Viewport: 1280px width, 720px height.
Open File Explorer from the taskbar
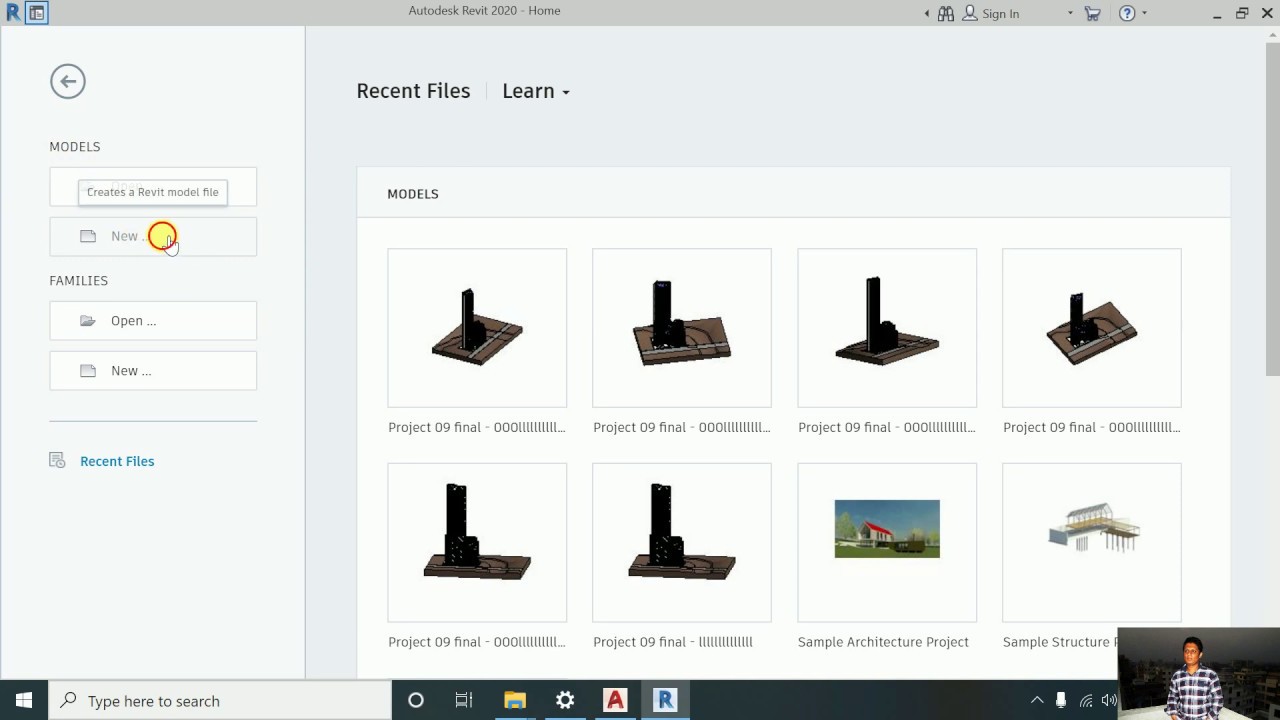(x=515, y=701)
